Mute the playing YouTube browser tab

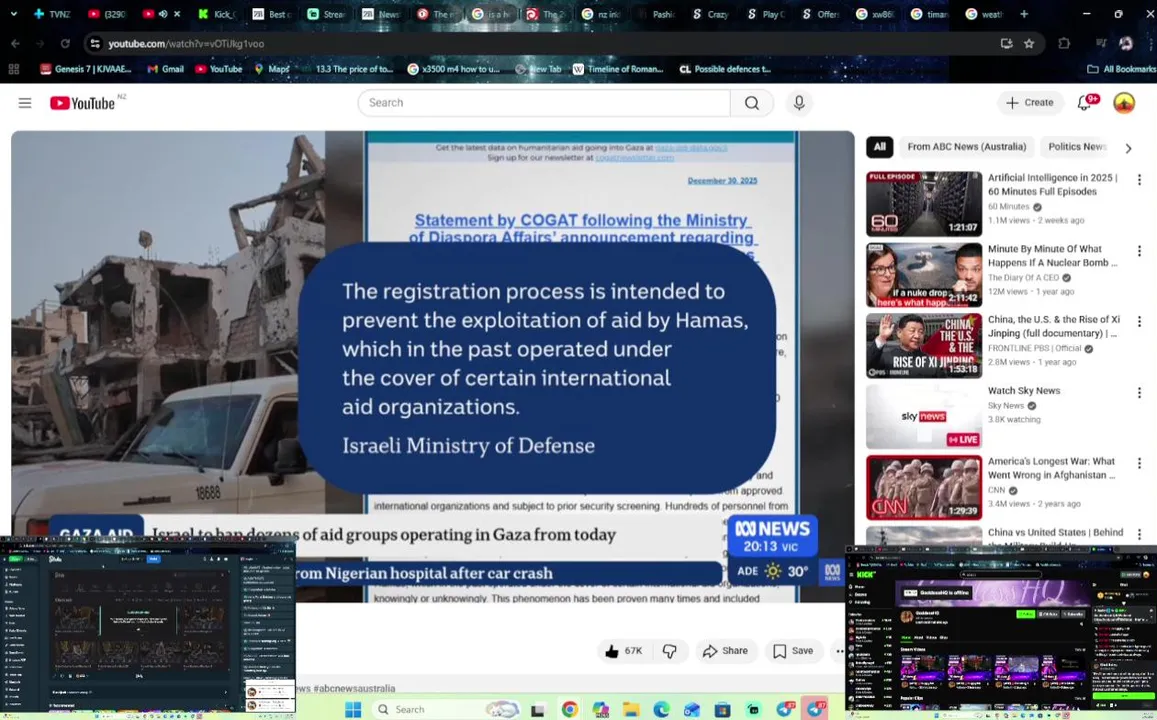click(x=163, y=14)
